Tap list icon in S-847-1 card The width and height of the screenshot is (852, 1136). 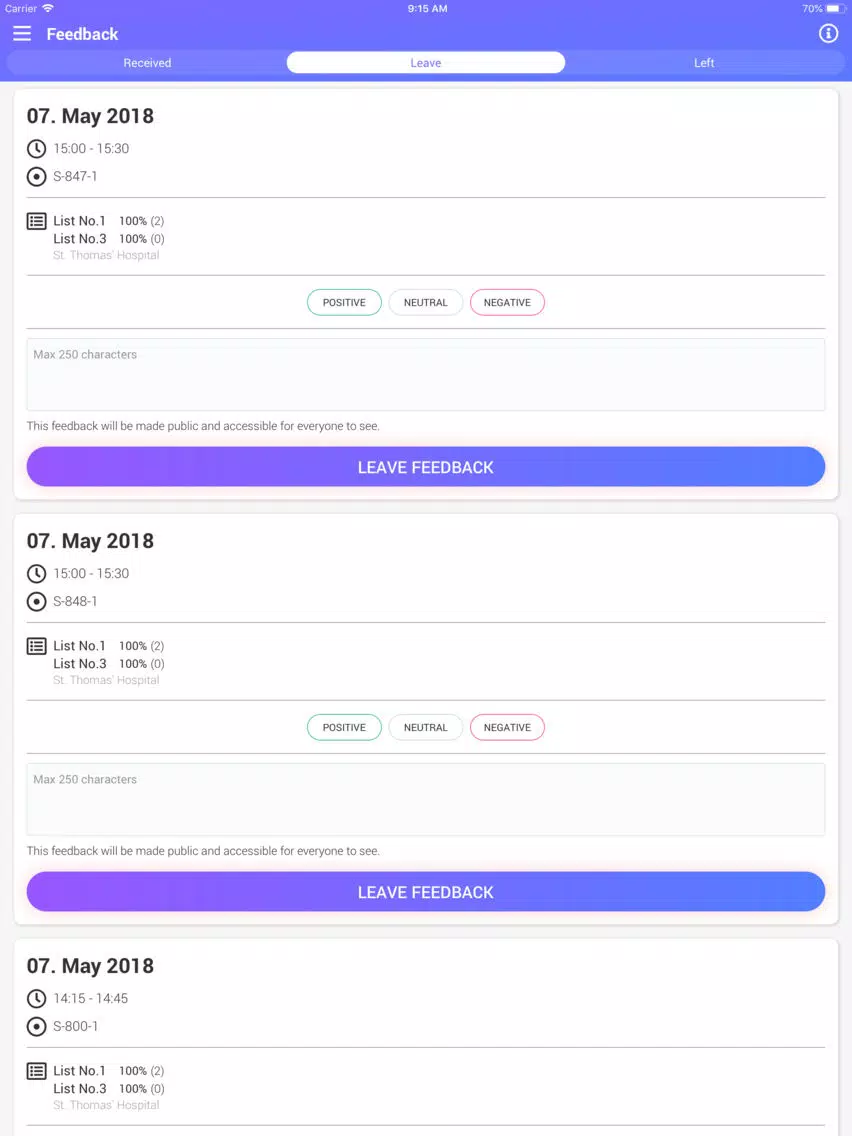pos(36,221)
